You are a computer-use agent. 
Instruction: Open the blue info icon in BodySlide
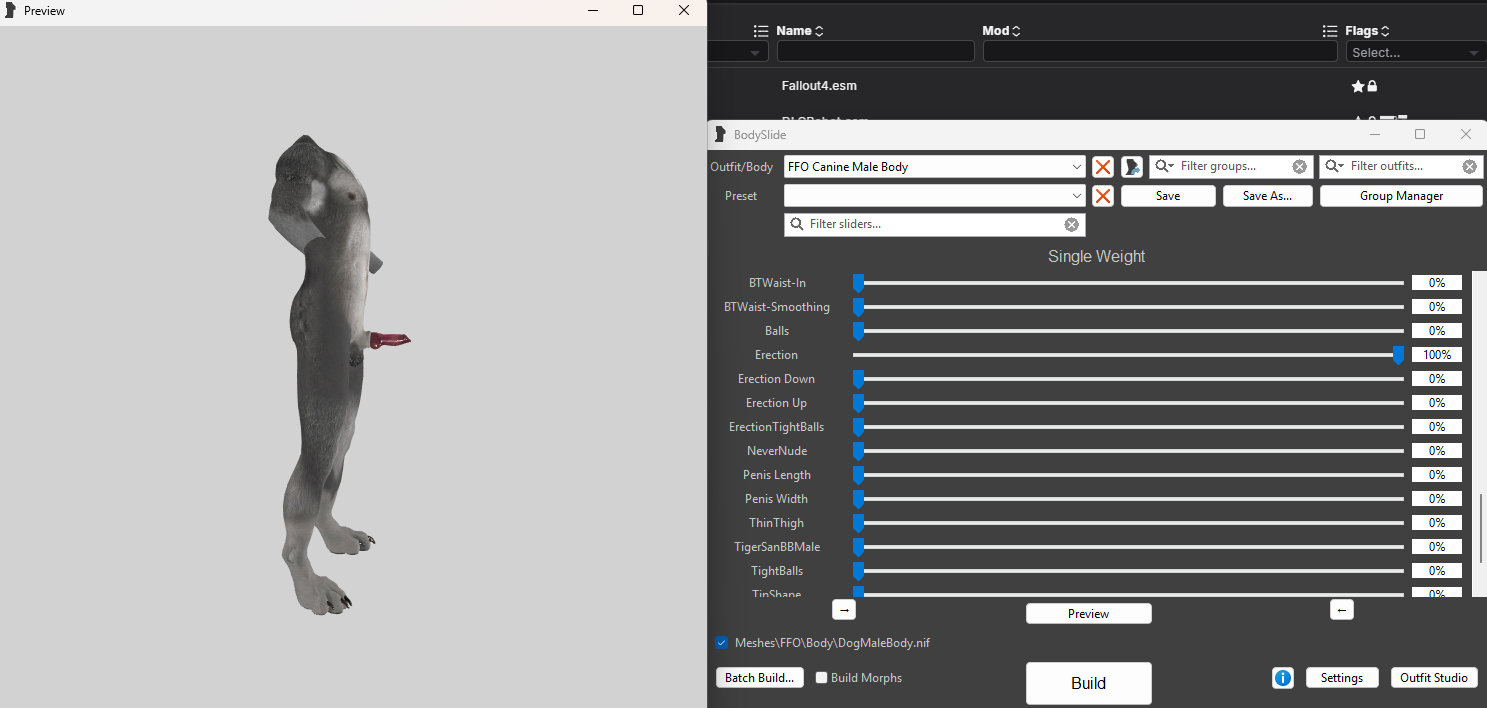coord(1282,678)
